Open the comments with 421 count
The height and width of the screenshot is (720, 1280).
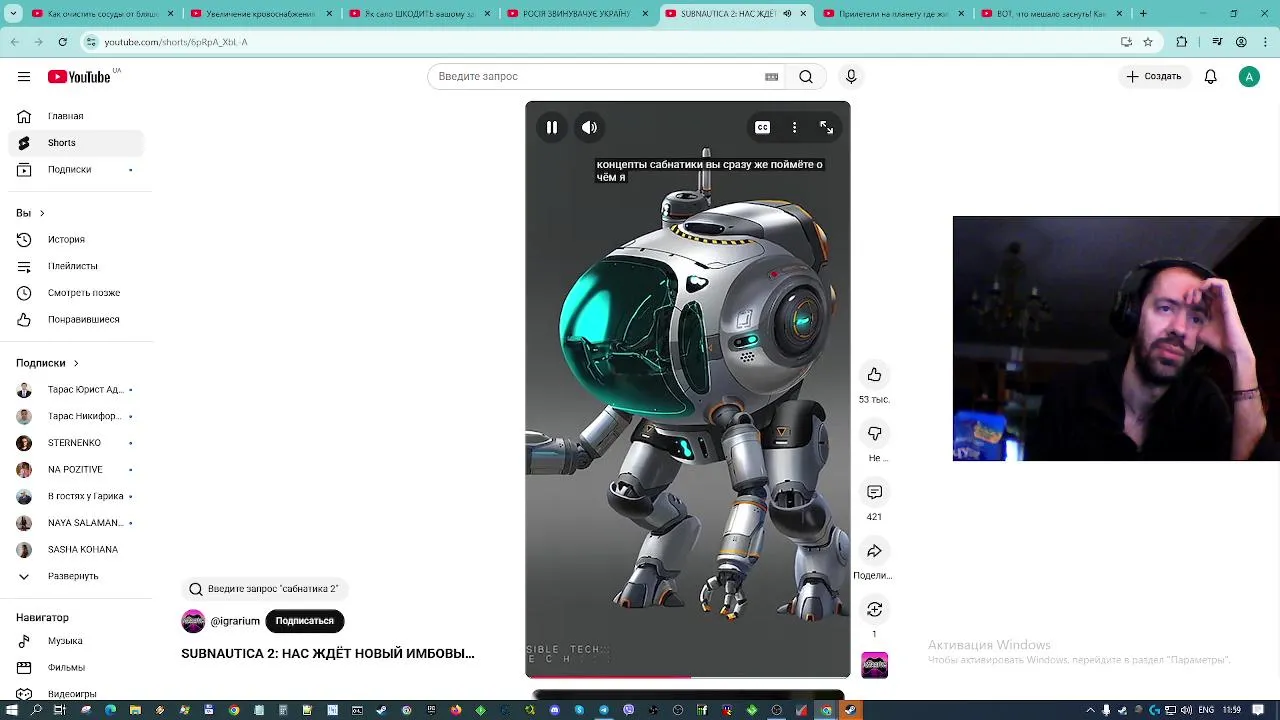[874, 492]
